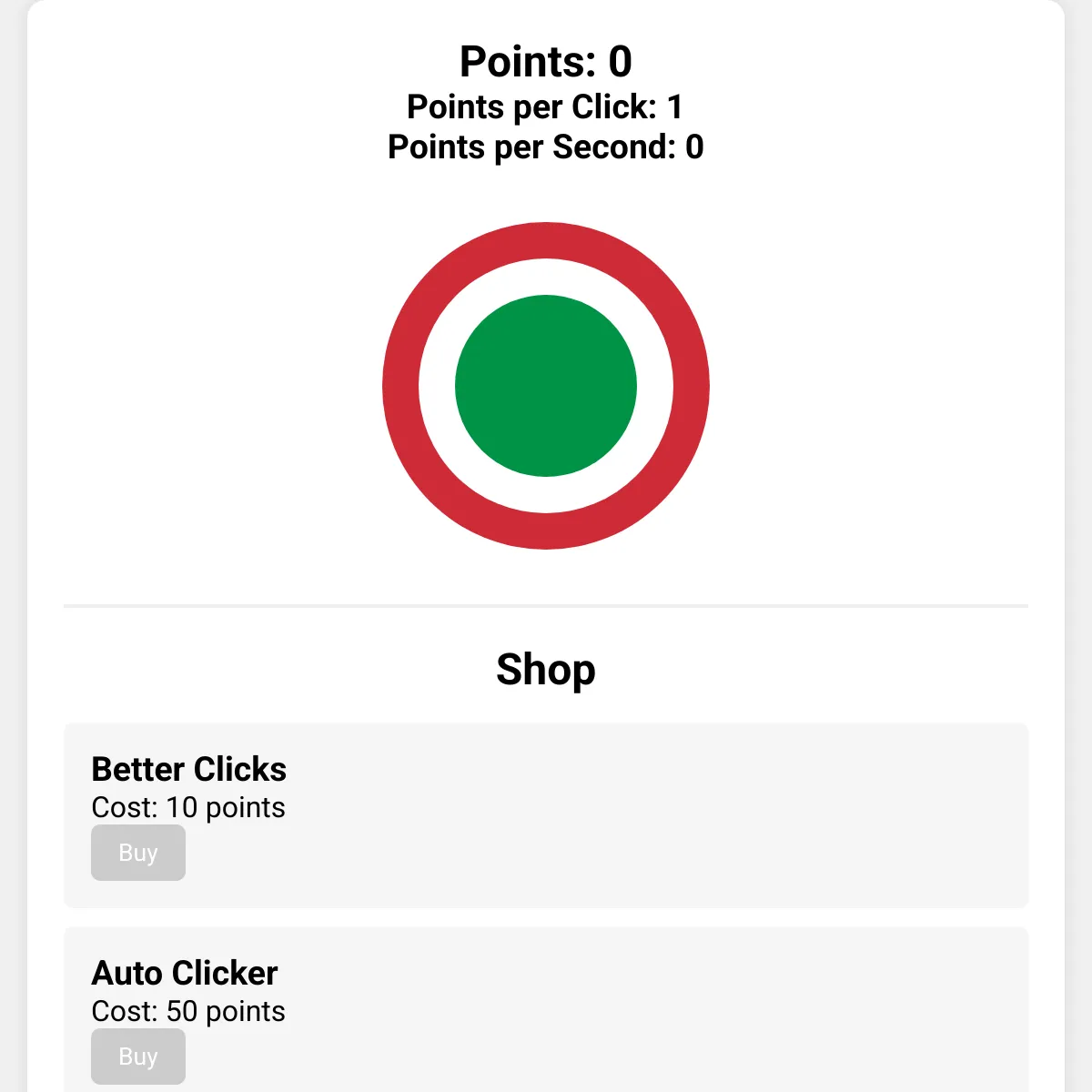Click empty area of Better Clicks card
Viewport: 1092px width, 1092px height.
click(x=637, y=819)
